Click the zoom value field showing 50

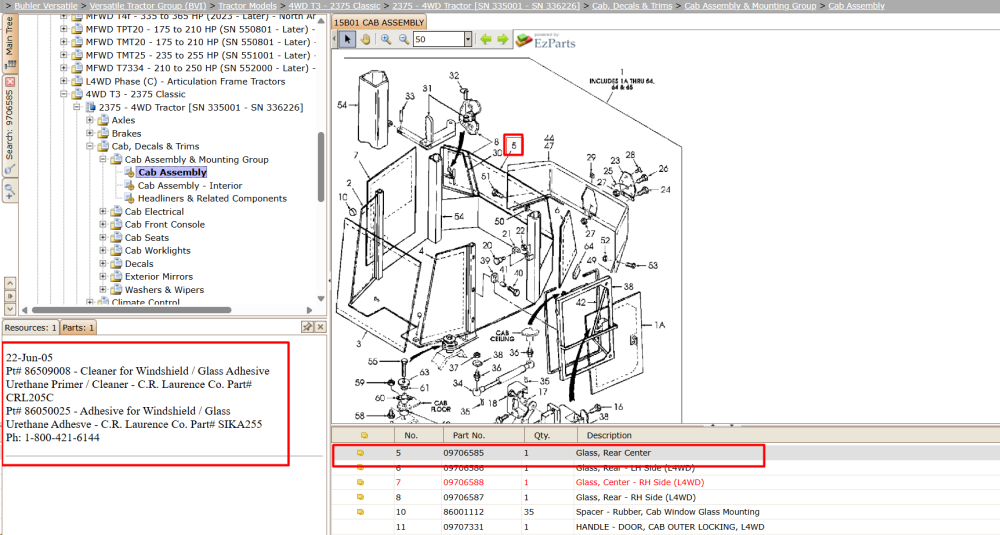438,40
